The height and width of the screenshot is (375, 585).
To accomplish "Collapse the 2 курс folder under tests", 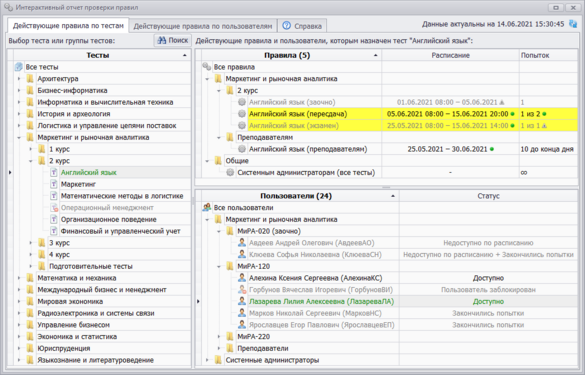I will point(31,161).
